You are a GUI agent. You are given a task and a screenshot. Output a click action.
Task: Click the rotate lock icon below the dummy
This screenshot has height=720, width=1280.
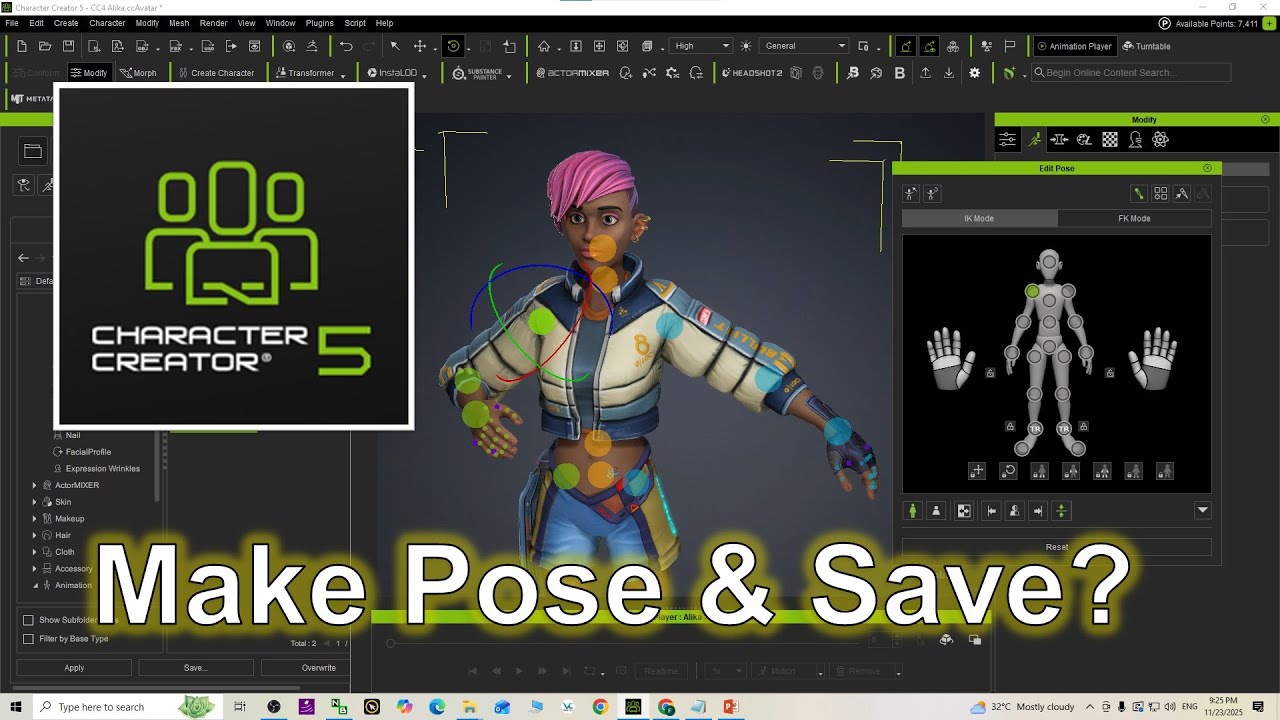[x=1009, y=471]
